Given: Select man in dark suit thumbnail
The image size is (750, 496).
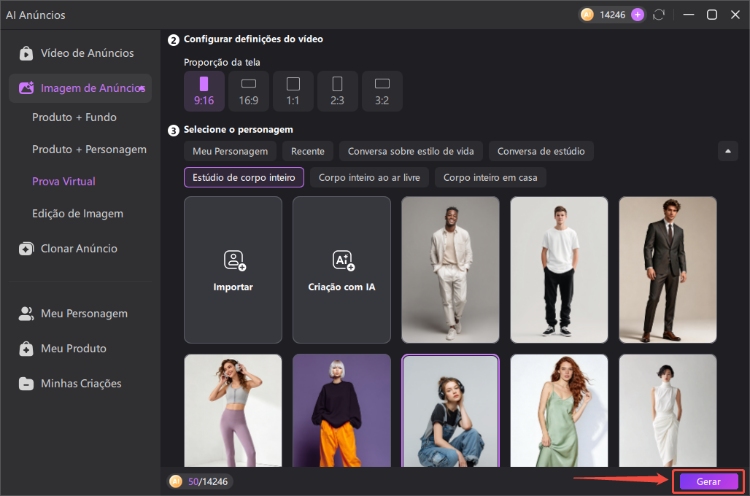Looking at the screenshot, I should (x=668, y=270).
